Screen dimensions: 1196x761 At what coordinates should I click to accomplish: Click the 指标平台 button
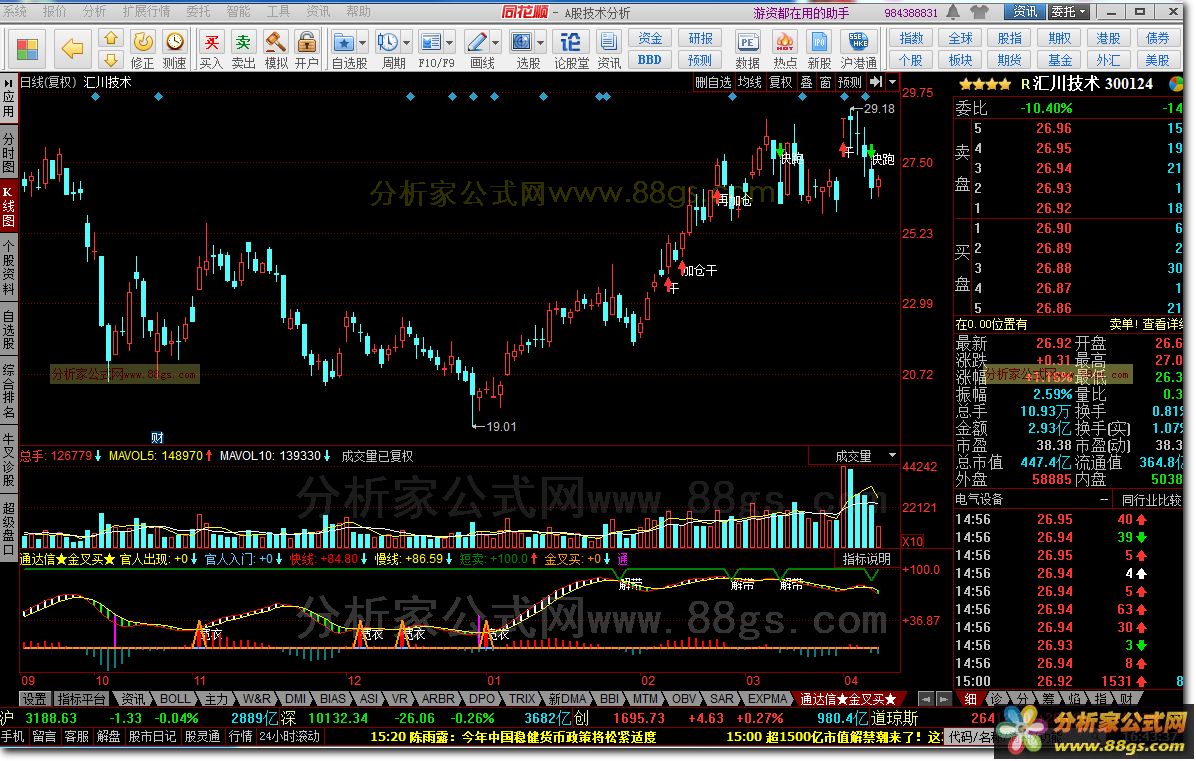click(82, 698)
